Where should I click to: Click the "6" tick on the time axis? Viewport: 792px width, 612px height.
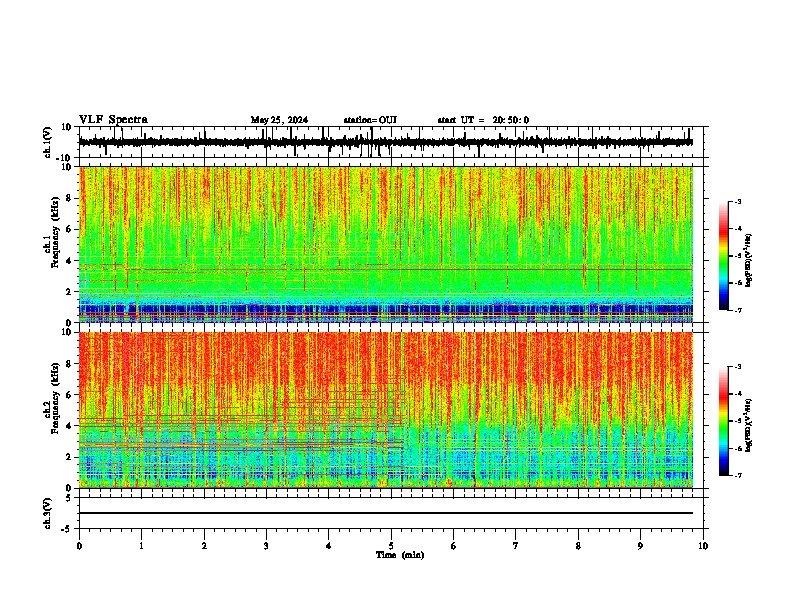(x=454, y=546)
